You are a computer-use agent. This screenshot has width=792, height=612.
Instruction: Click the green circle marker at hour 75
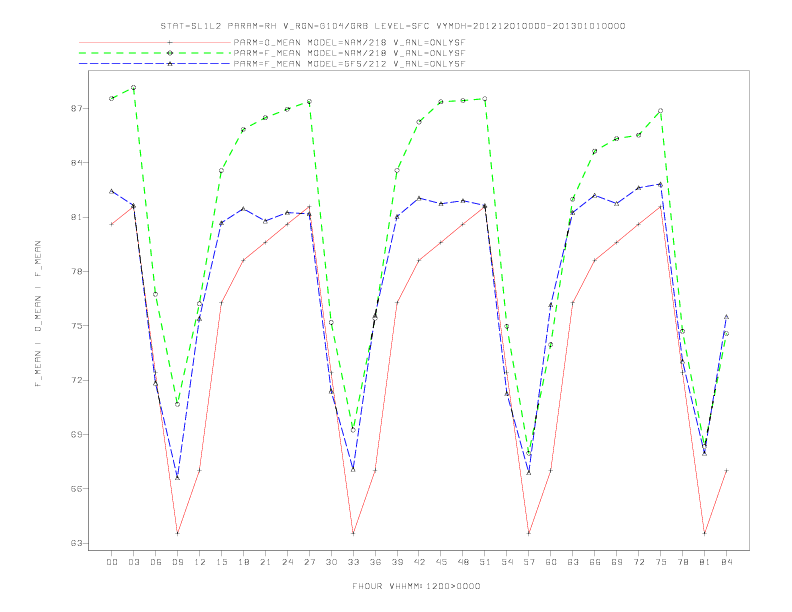pos(661,111)
